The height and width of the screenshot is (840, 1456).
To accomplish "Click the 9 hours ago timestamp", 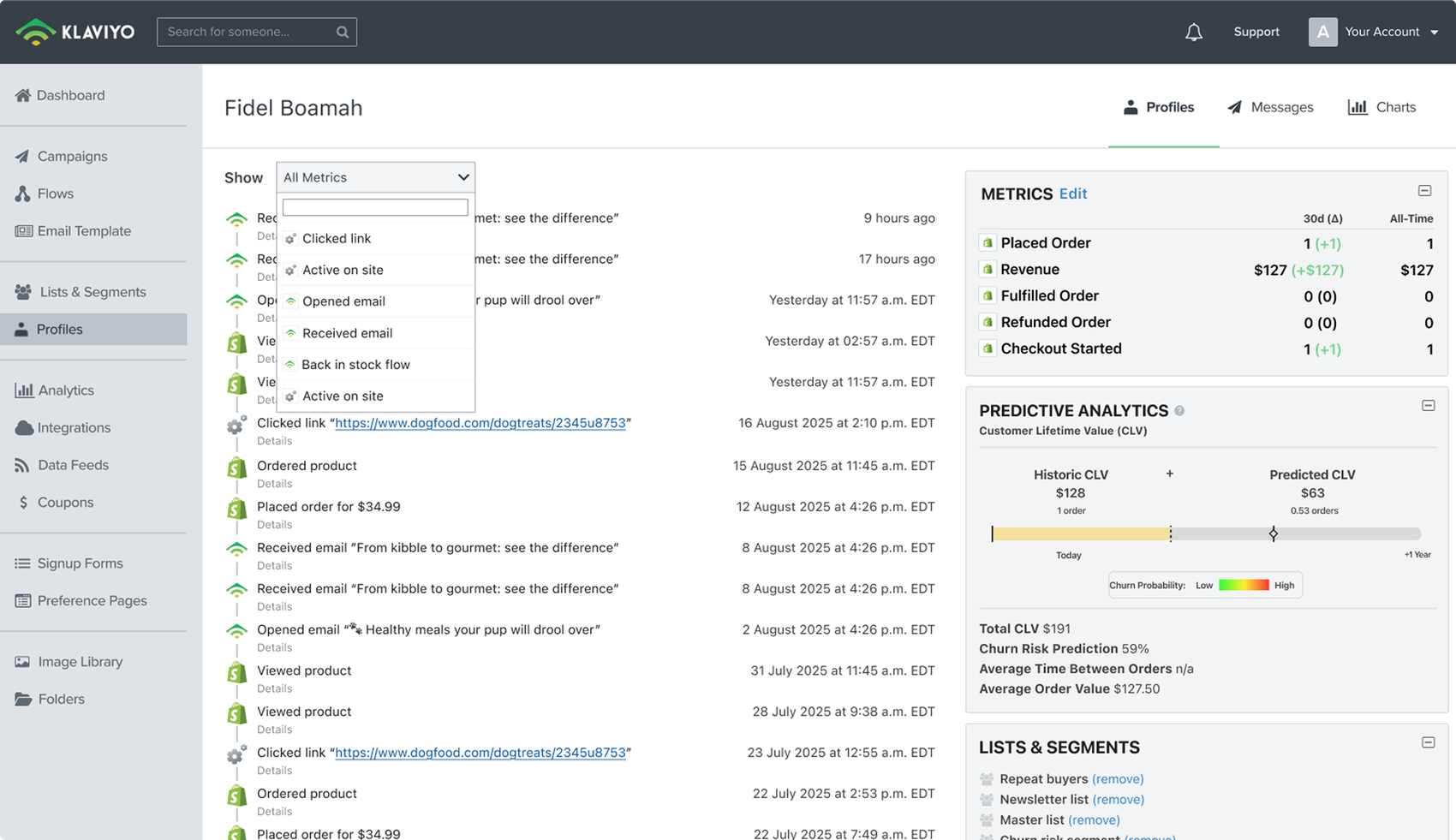I will point(899,218).
